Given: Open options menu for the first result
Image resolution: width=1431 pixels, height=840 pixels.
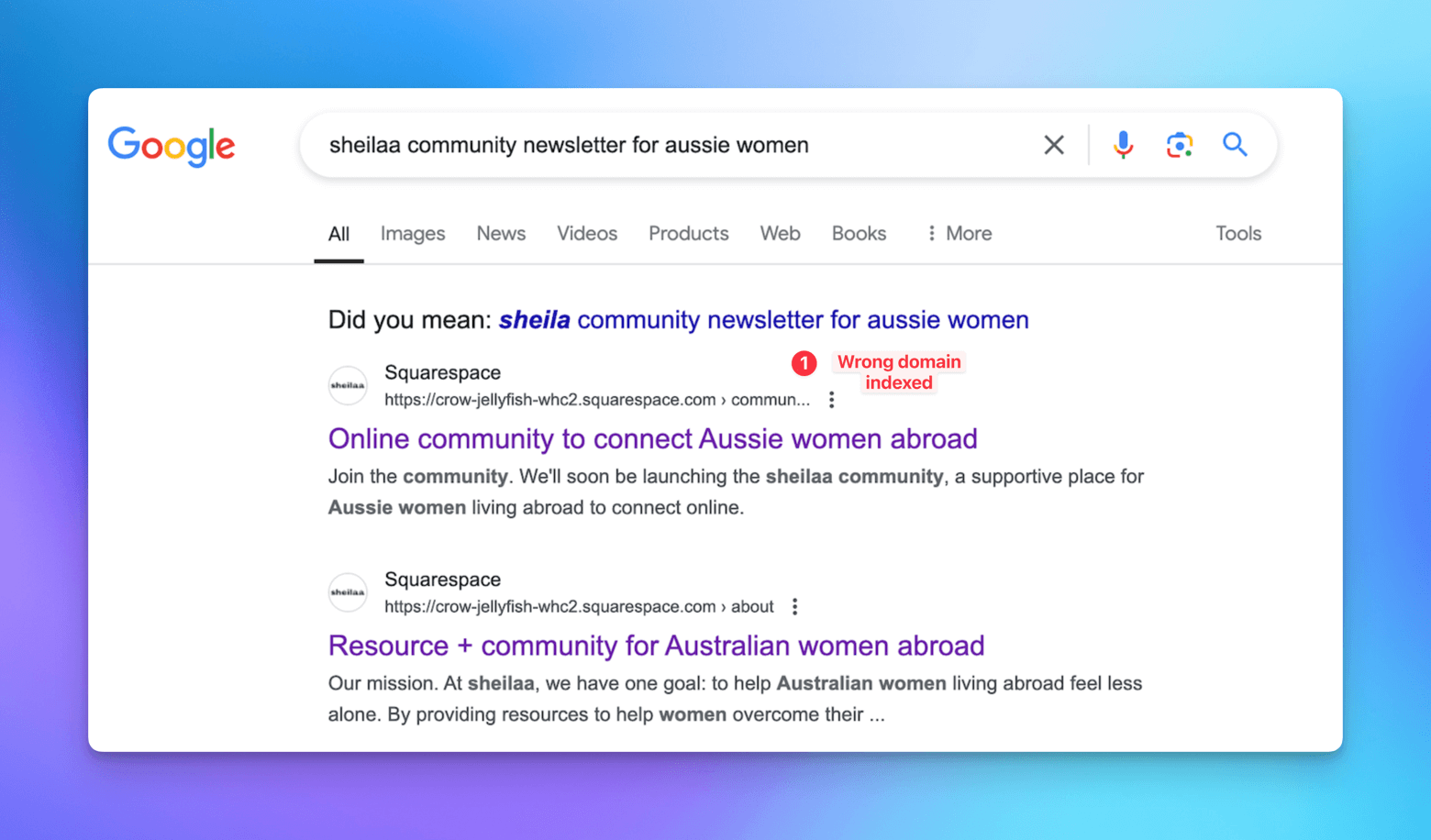Looking at the screenshot, I should tap(831, 400).
